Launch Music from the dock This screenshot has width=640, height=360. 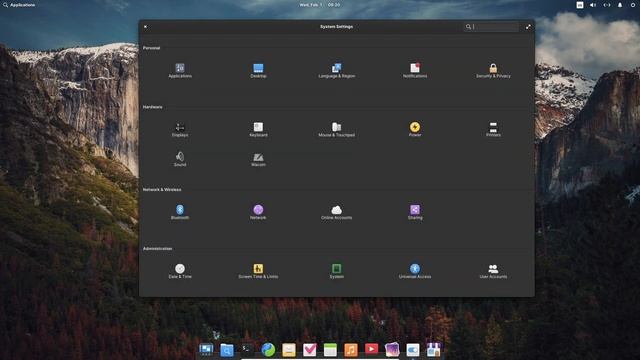tap(351, 349)
